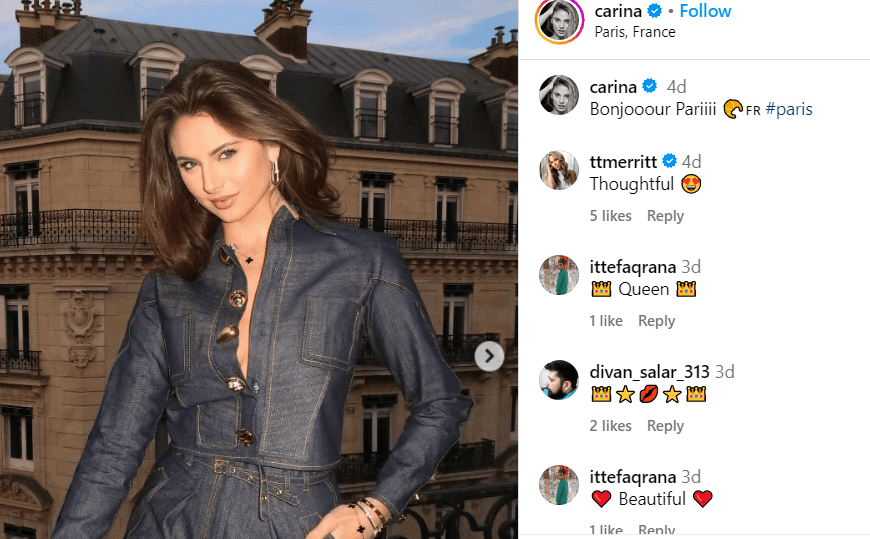The image size is (870, 539).
Task: View 2 likes on divan_salar_313's comment
Action: pos(610,426)
